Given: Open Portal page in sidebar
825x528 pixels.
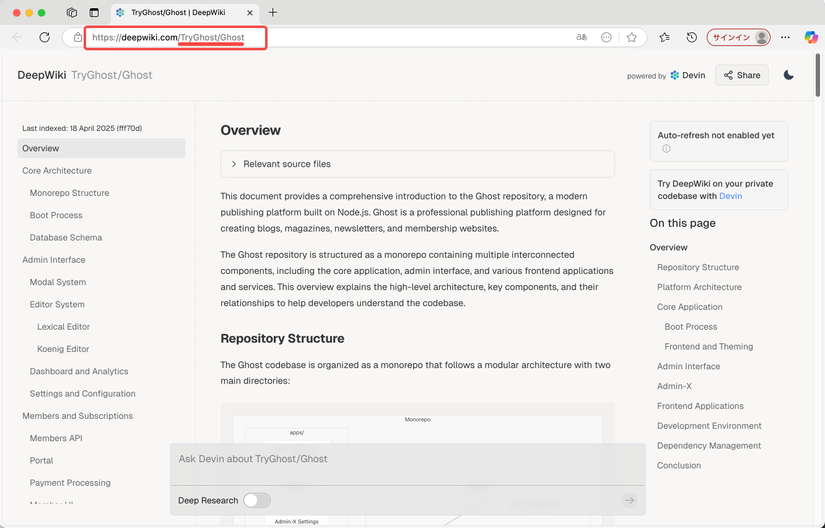Looking at the screenshot, I should [x=42, y=461].
